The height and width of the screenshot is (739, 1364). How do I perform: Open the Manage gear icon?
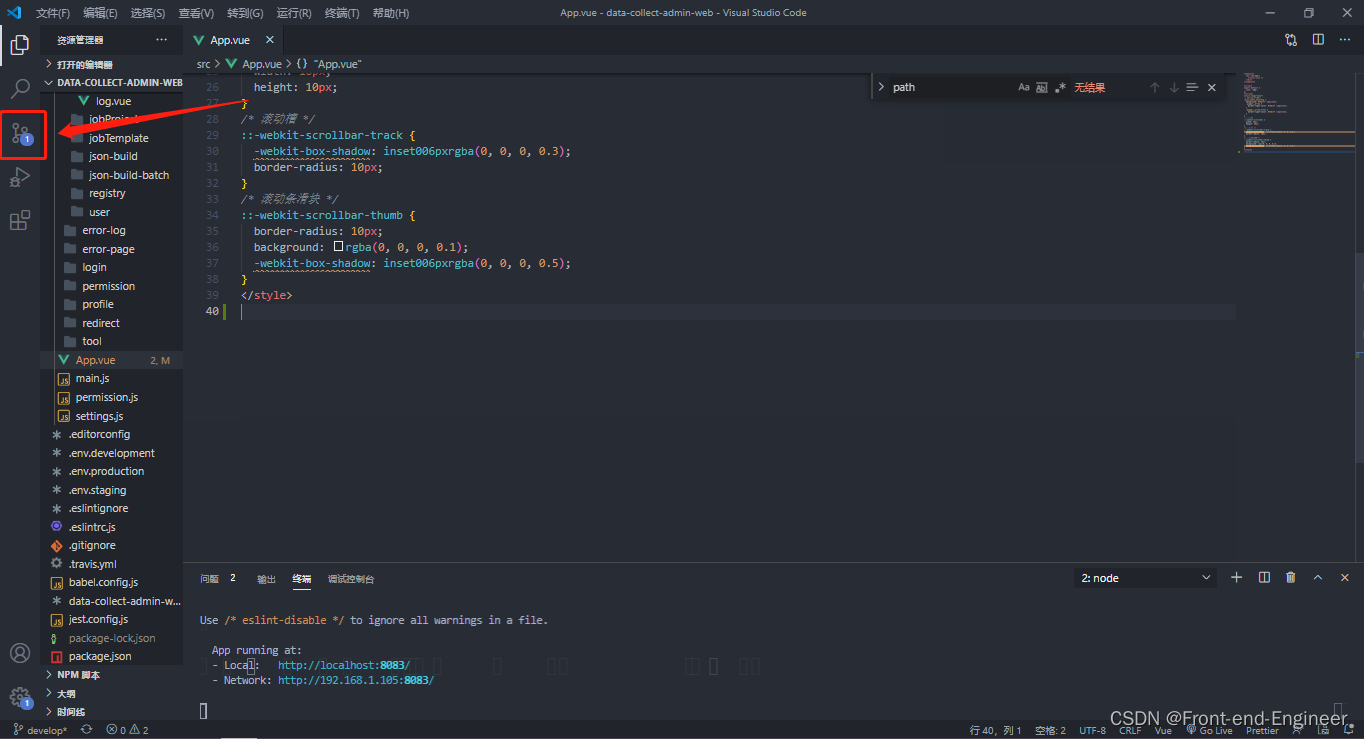pyautogui.click(x=20, y=697)
